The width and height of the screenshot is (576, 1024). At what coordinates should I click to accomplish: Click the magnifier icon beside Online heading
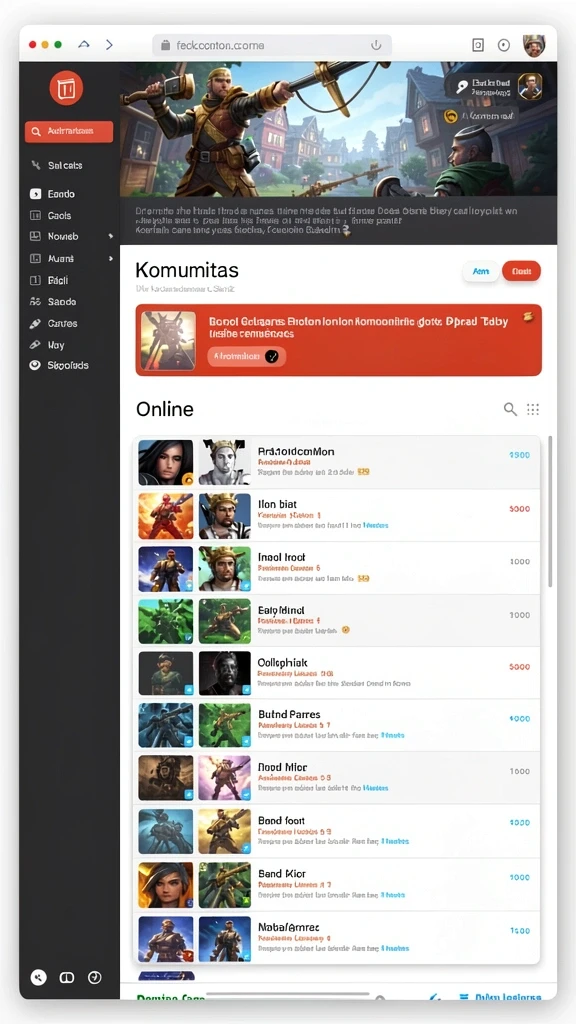[x=510, y=409]
